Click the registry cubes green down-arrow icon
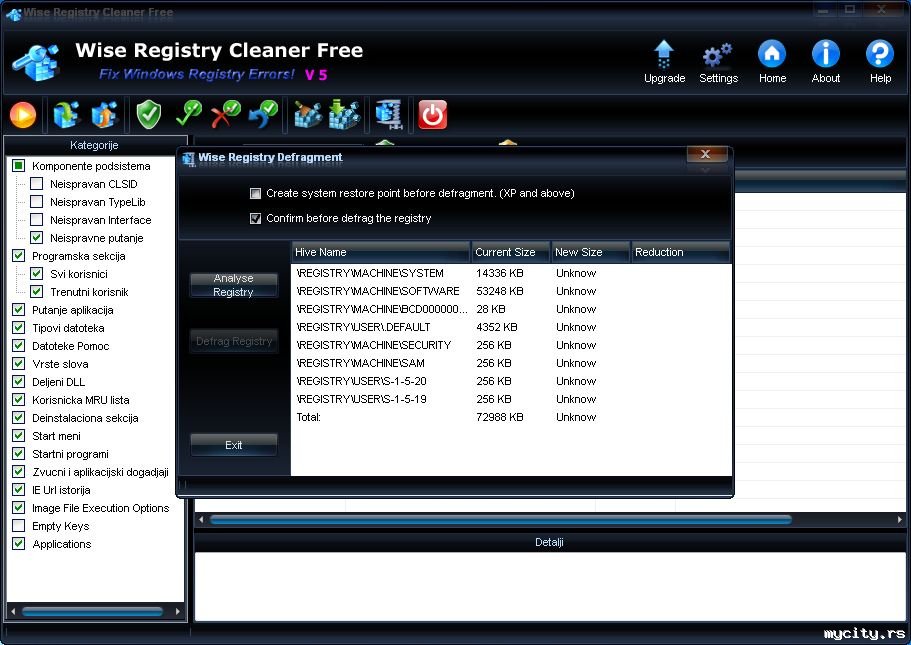This screenshot has height=645, width=911. pyautogui.click(x=344, y=114)
